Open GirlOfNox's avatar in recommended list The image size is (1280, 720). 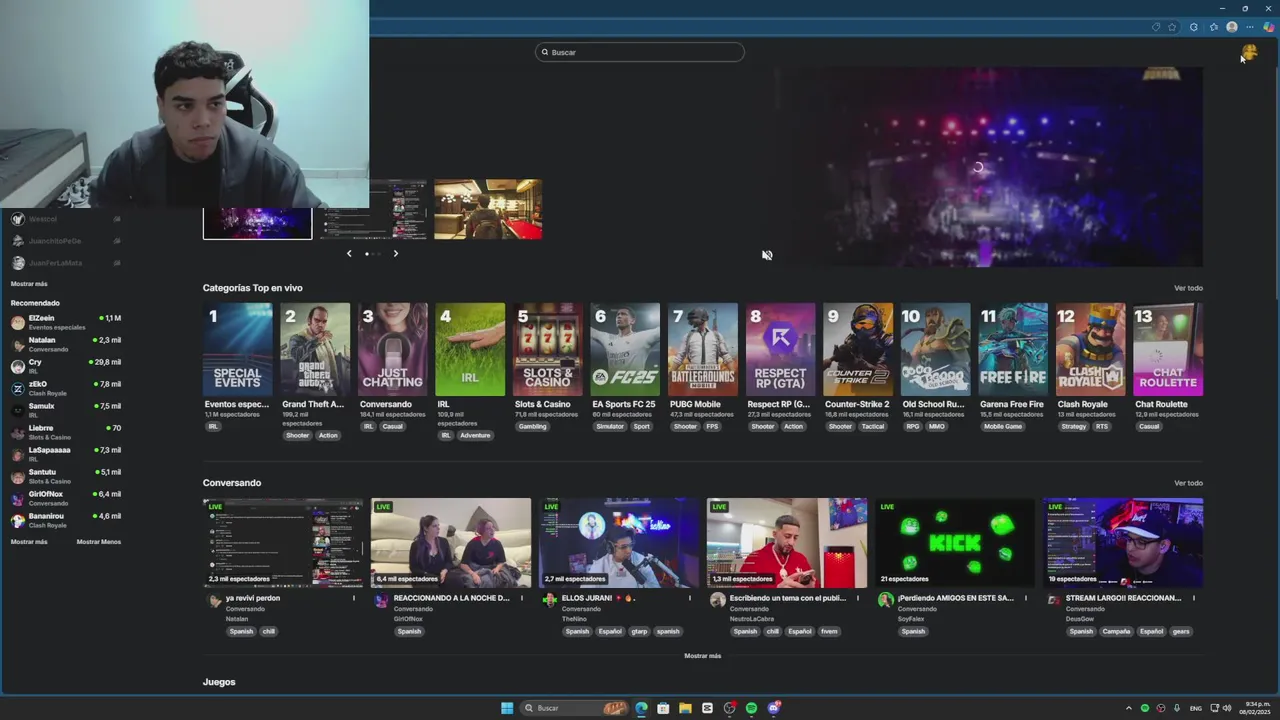tap(17, 498)
